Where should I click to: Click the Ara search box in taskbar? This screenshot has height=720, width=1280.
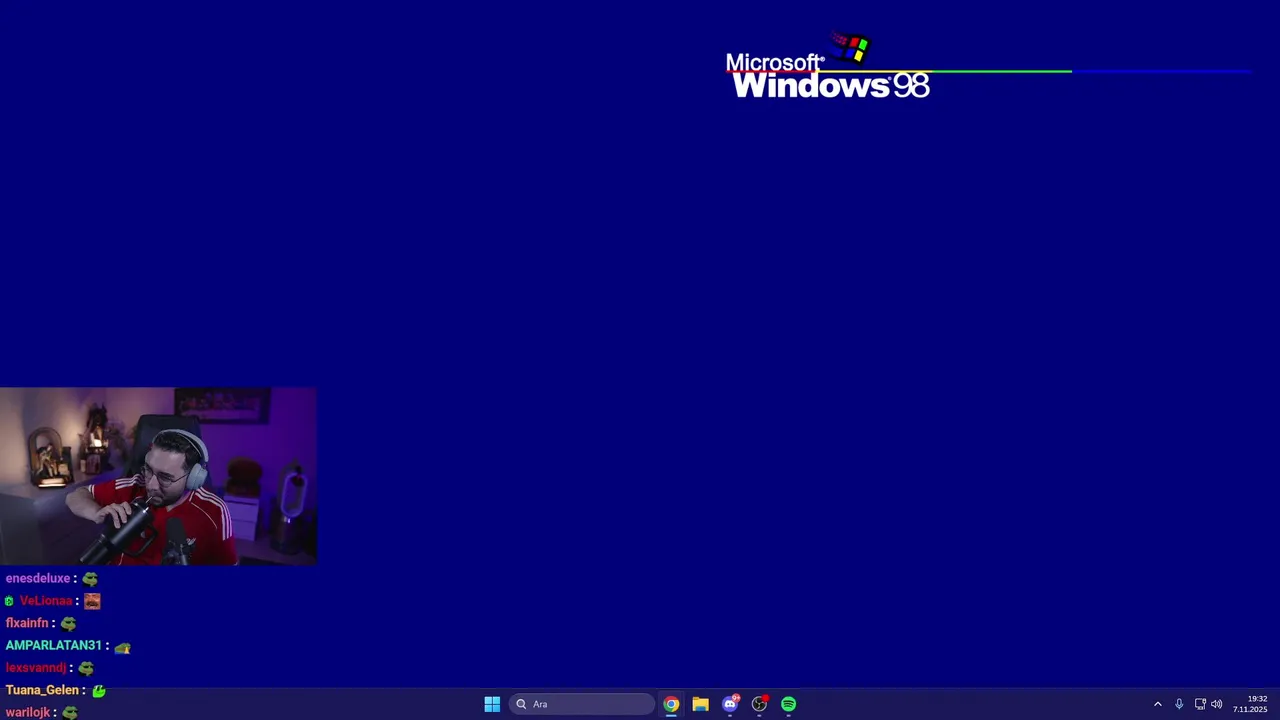[x=582, y=704]
